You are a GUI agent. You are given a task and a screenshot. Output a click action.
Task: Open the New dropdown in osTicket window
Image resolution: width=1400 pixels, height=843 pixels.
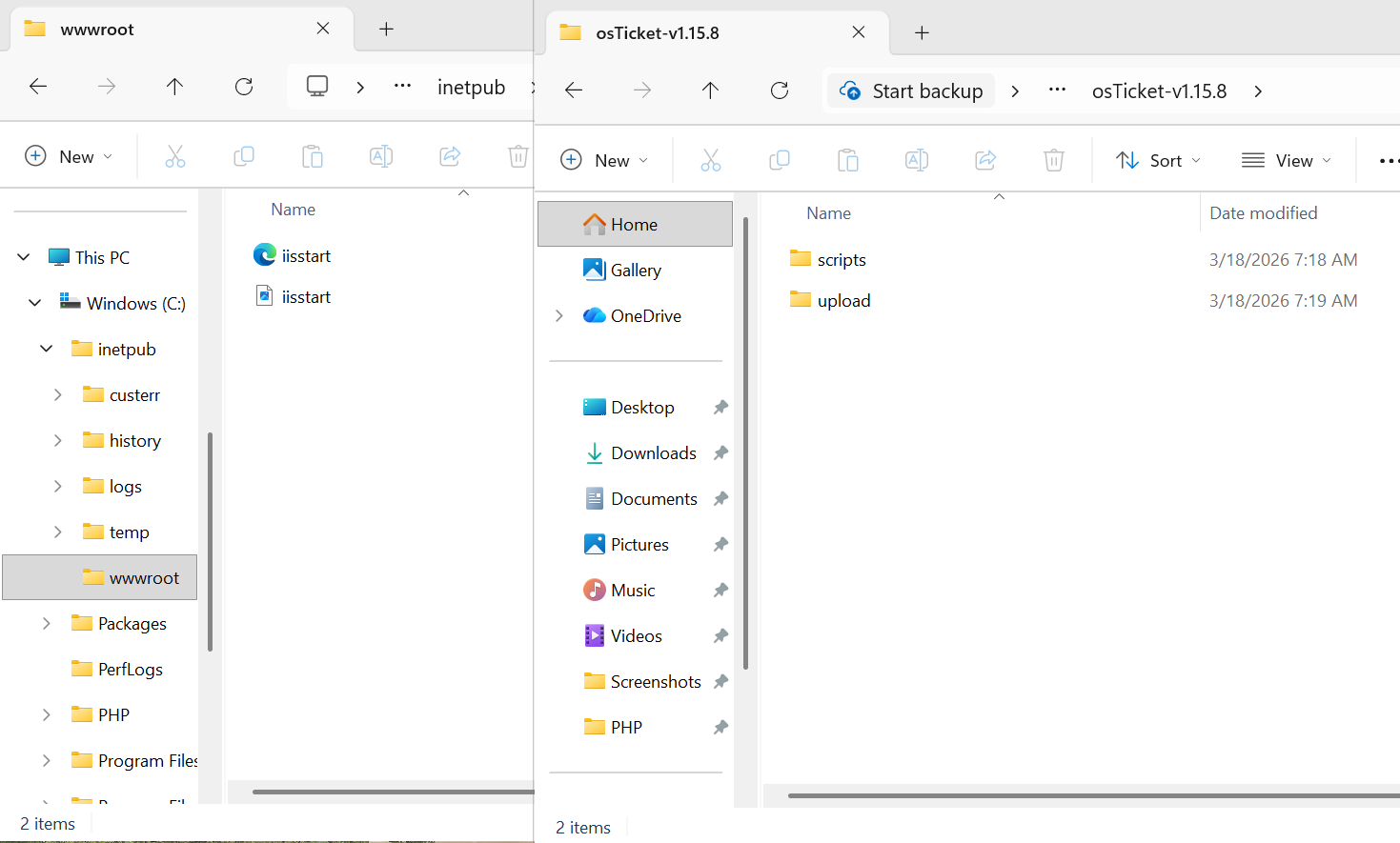(604, 160)
